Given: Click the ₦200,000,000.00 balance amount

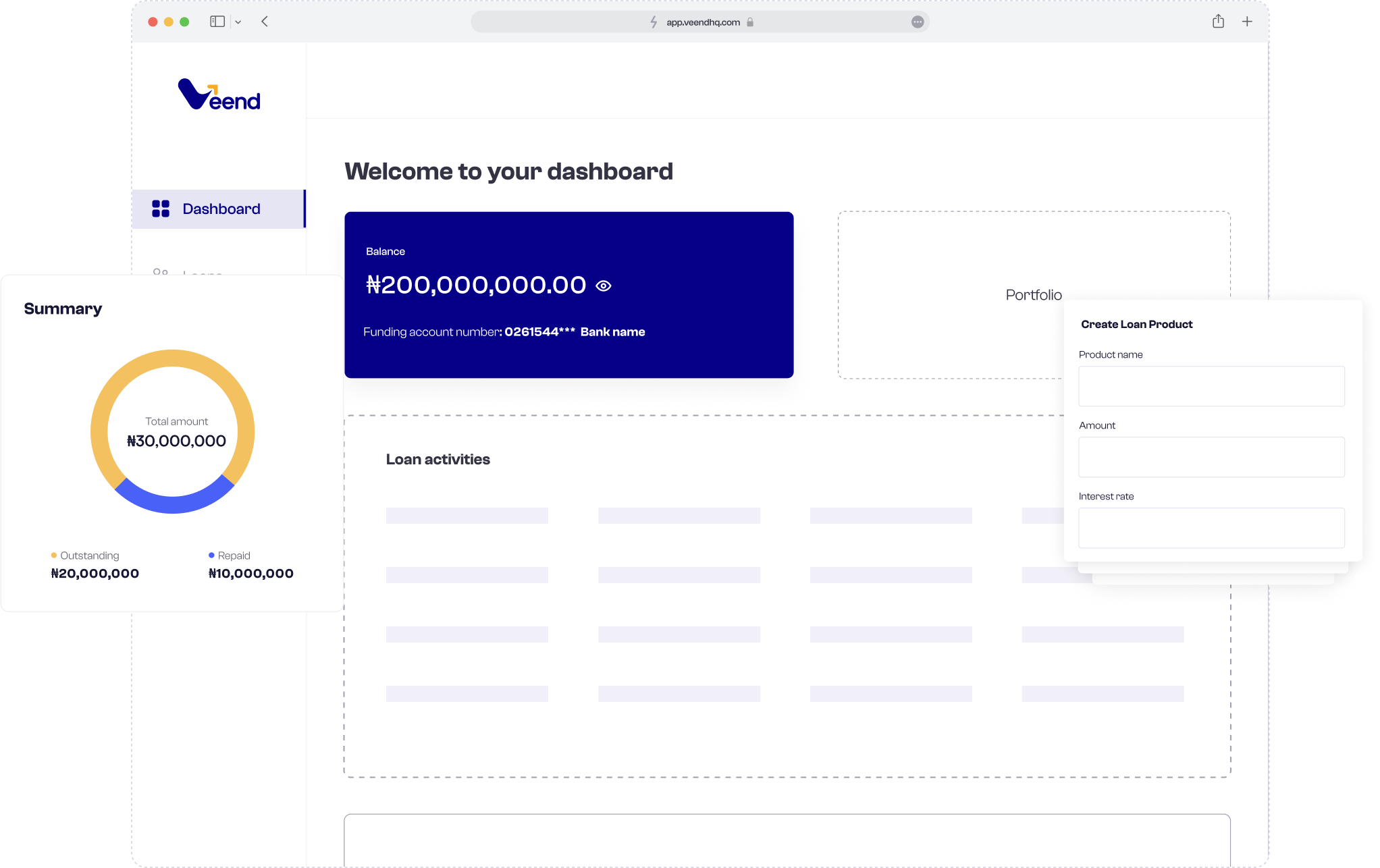Looking at the screenshot, I should coord(476,285).
